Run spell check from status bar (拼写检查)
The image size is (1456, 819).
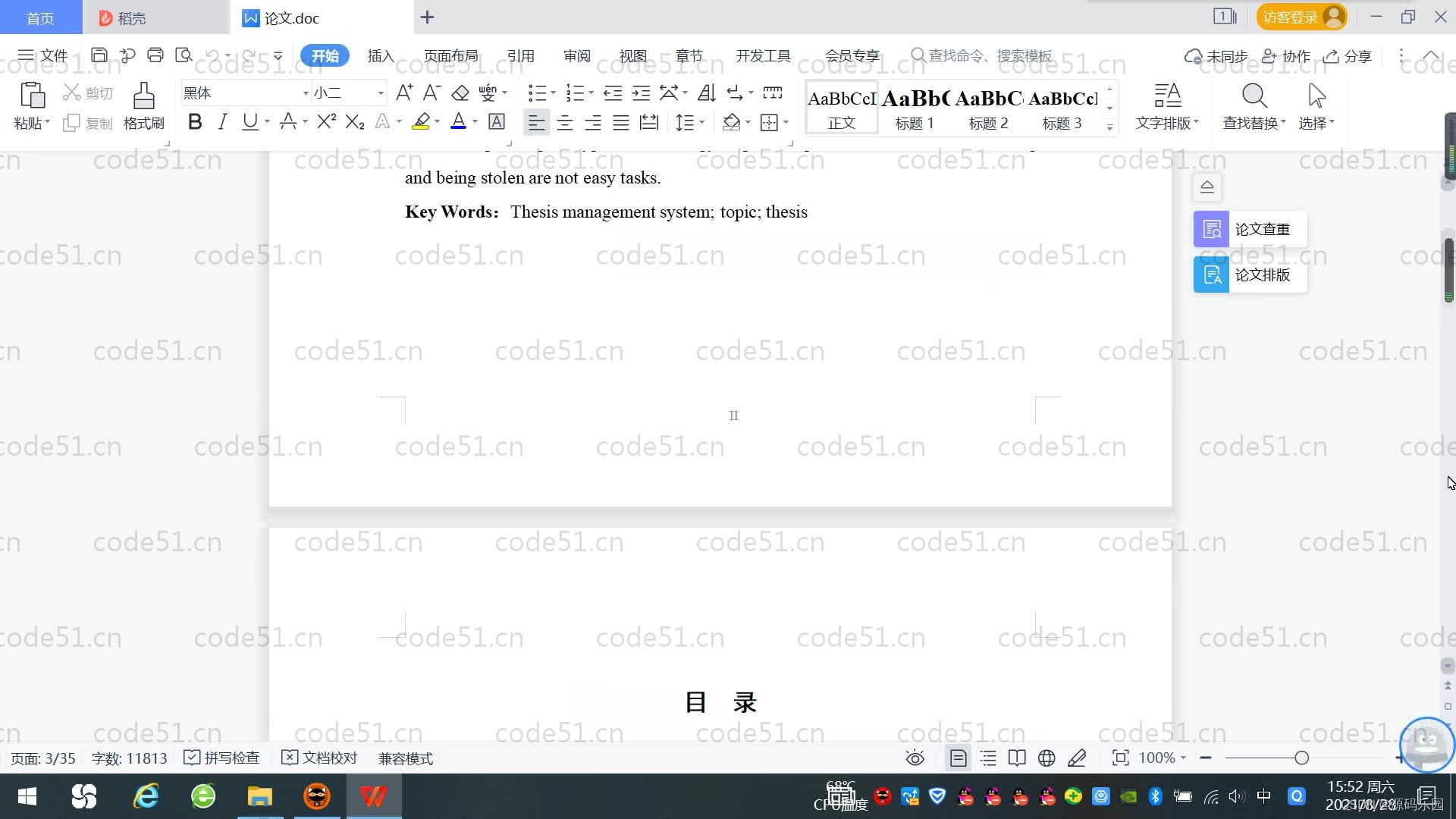click(x=221, y=758)
